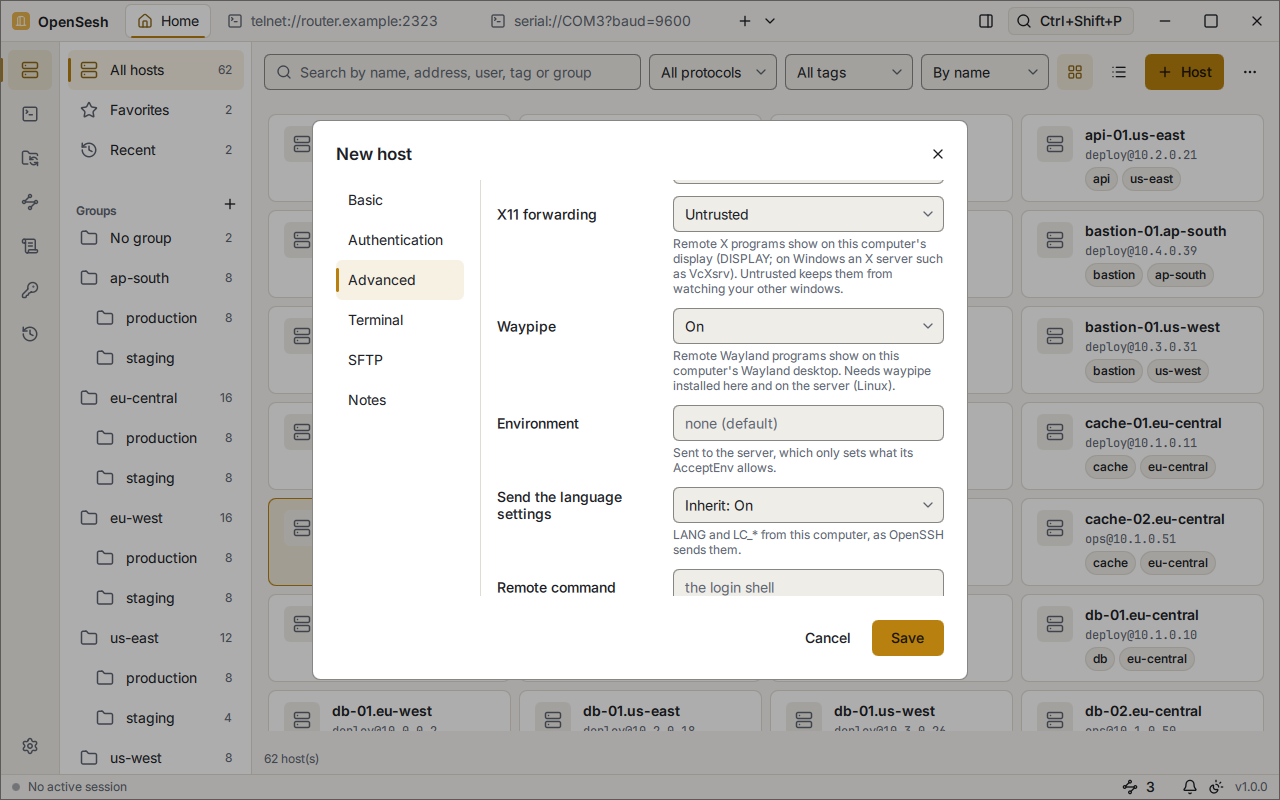This screenshot has width=1280, height=800.
Task: Open the Ctrl+Shift+P command palette
Action: click(x=1071, y=21)
